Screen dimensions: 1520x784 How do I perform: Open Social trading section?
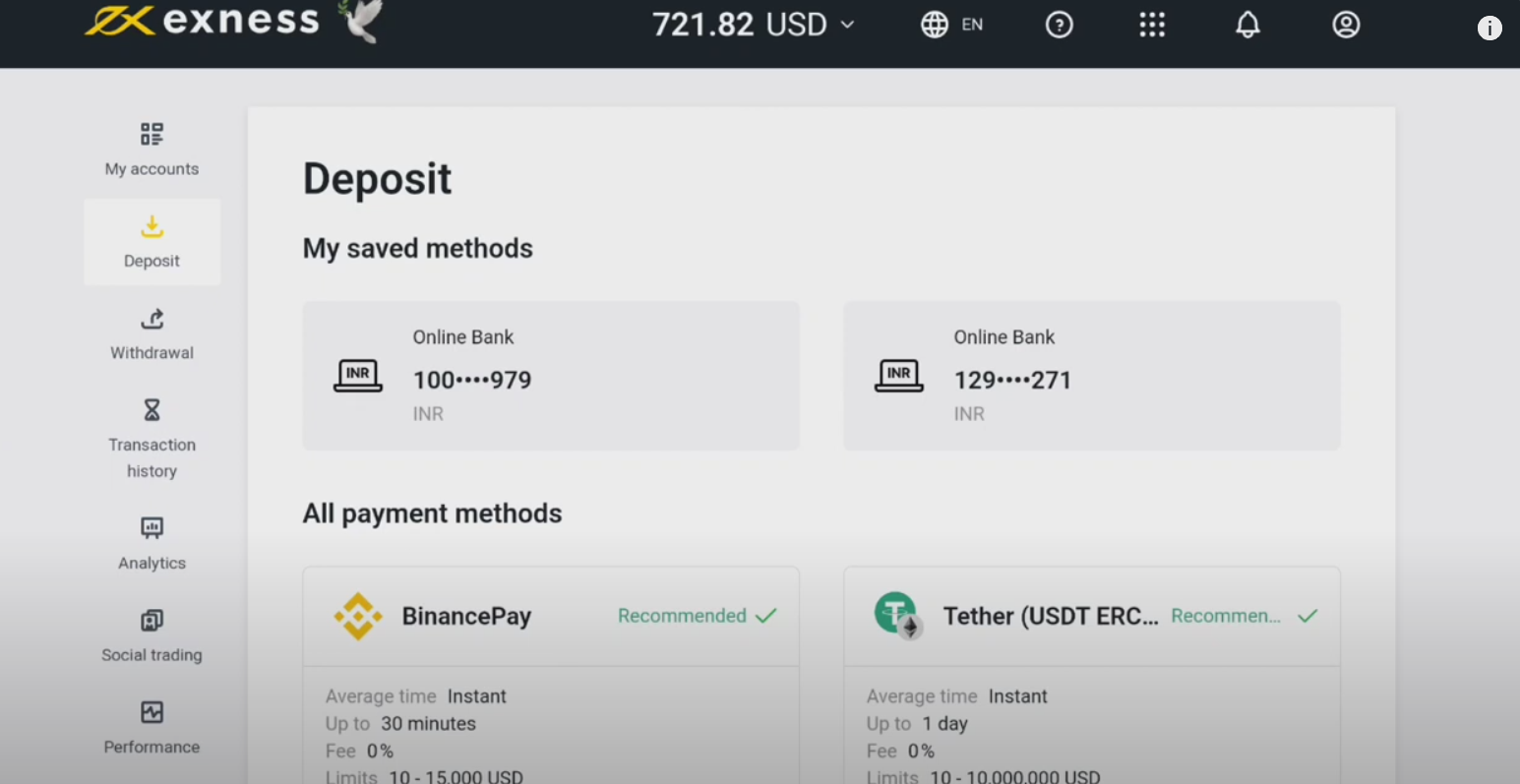point(152,635)
